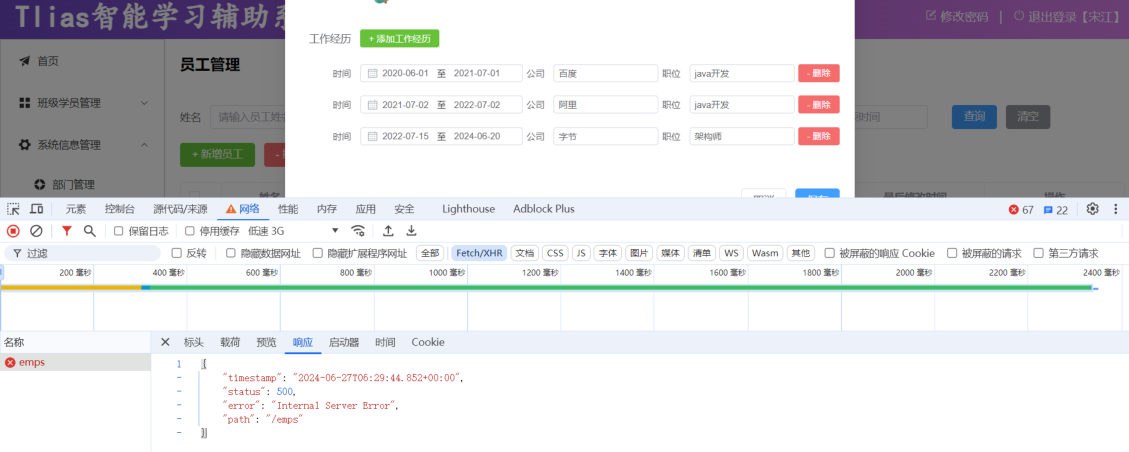Delete the 字节 work experience row
1129x452 pixels.
[819, 136]
